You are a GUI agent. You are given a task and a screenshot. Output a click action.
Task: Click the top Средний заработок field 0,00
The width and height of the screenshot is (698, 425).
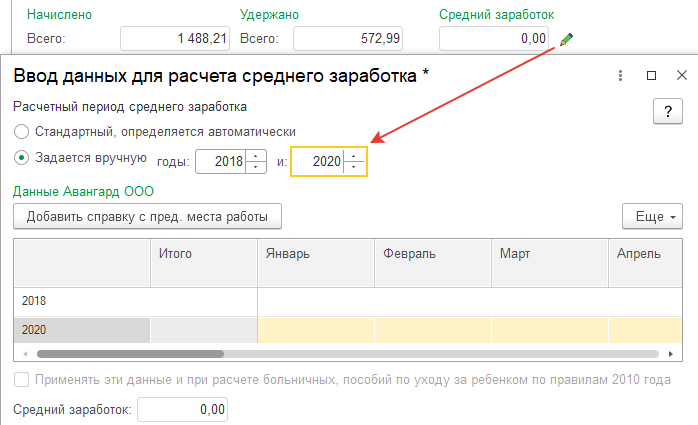click(x=494, y=39)
